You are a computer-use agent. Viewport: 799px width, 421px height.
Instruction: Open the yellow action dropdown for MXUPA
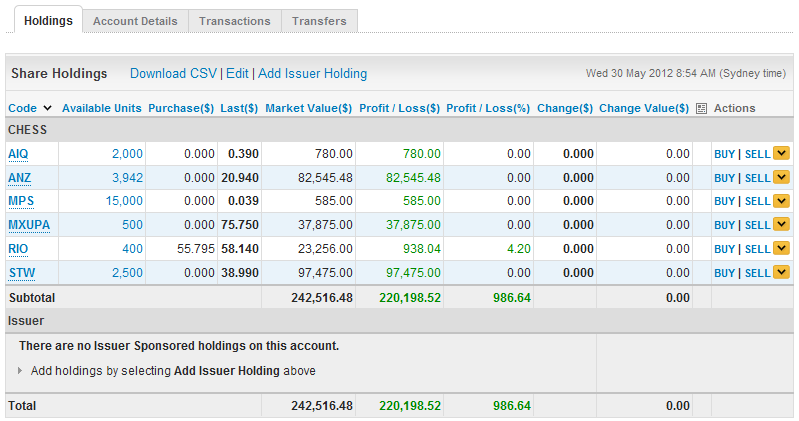pos(781,225)
